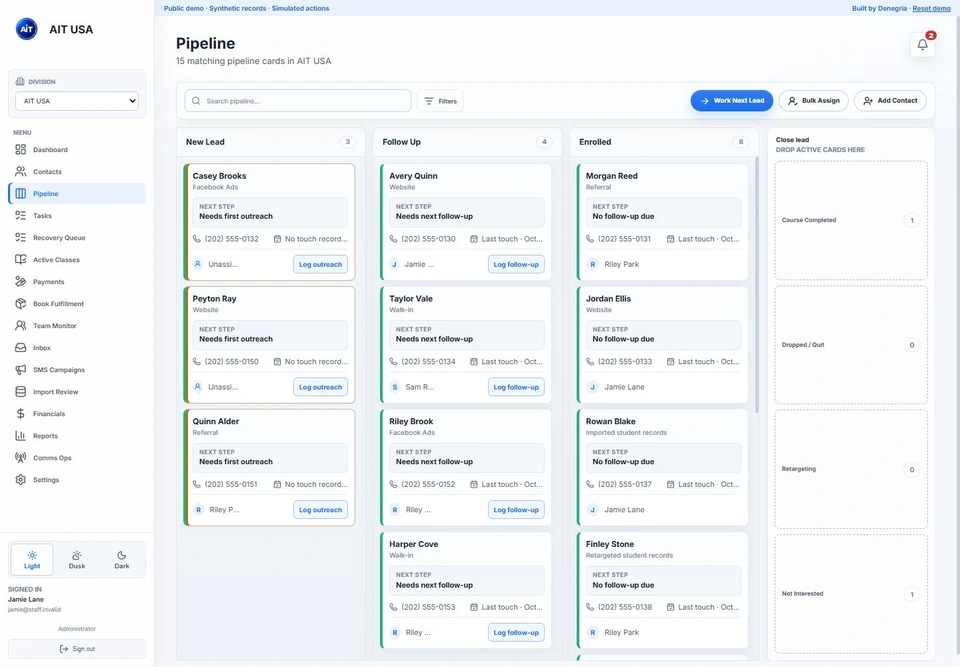Click the Settings gear icon

coord(21,480)
